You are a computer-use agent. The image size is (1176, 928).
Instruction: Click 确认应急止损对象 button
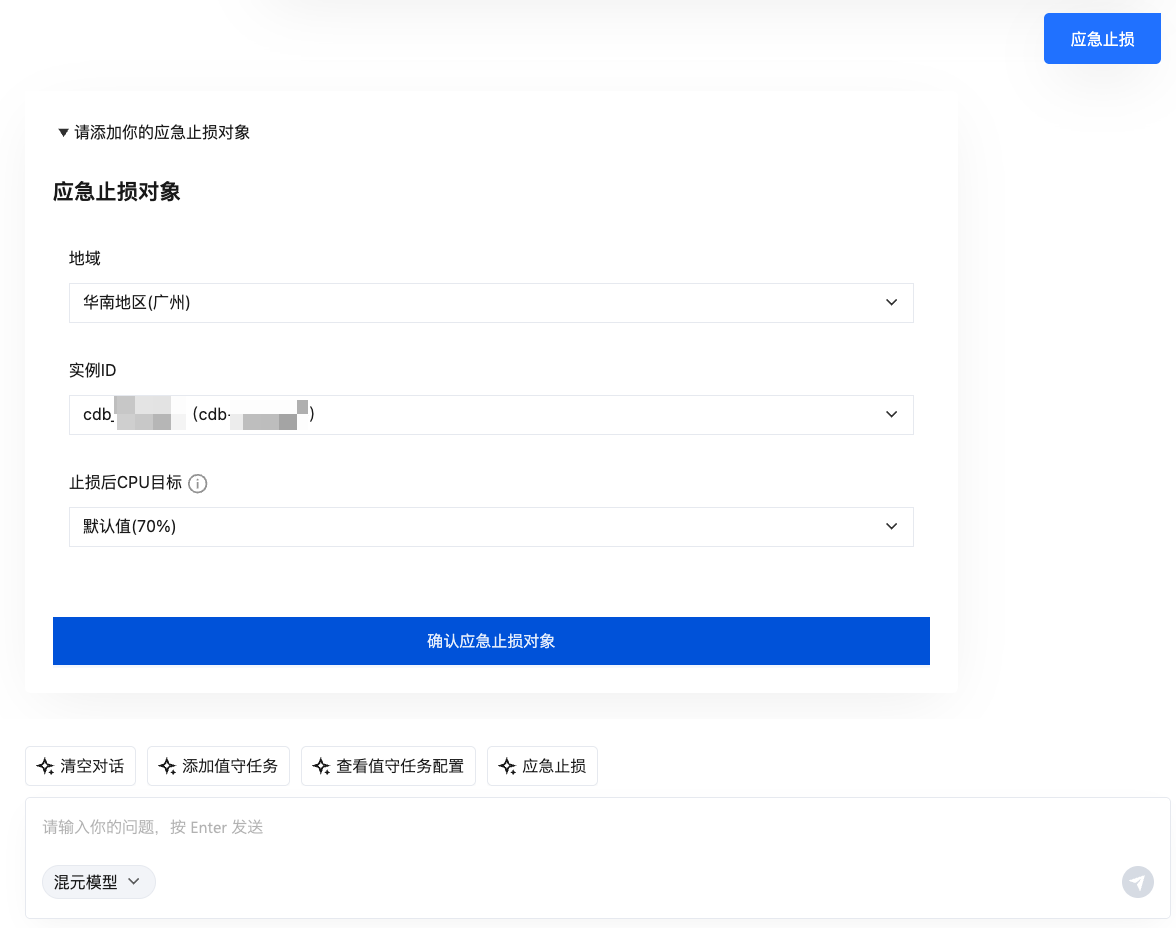click(491, 641)
